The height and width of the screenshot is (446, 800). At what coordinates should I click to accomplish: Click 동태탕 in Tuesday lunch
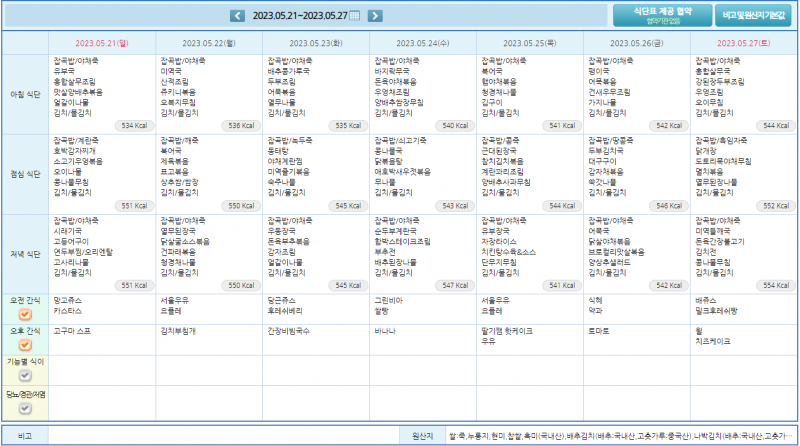pyautogui.click(x=278, y=151)
